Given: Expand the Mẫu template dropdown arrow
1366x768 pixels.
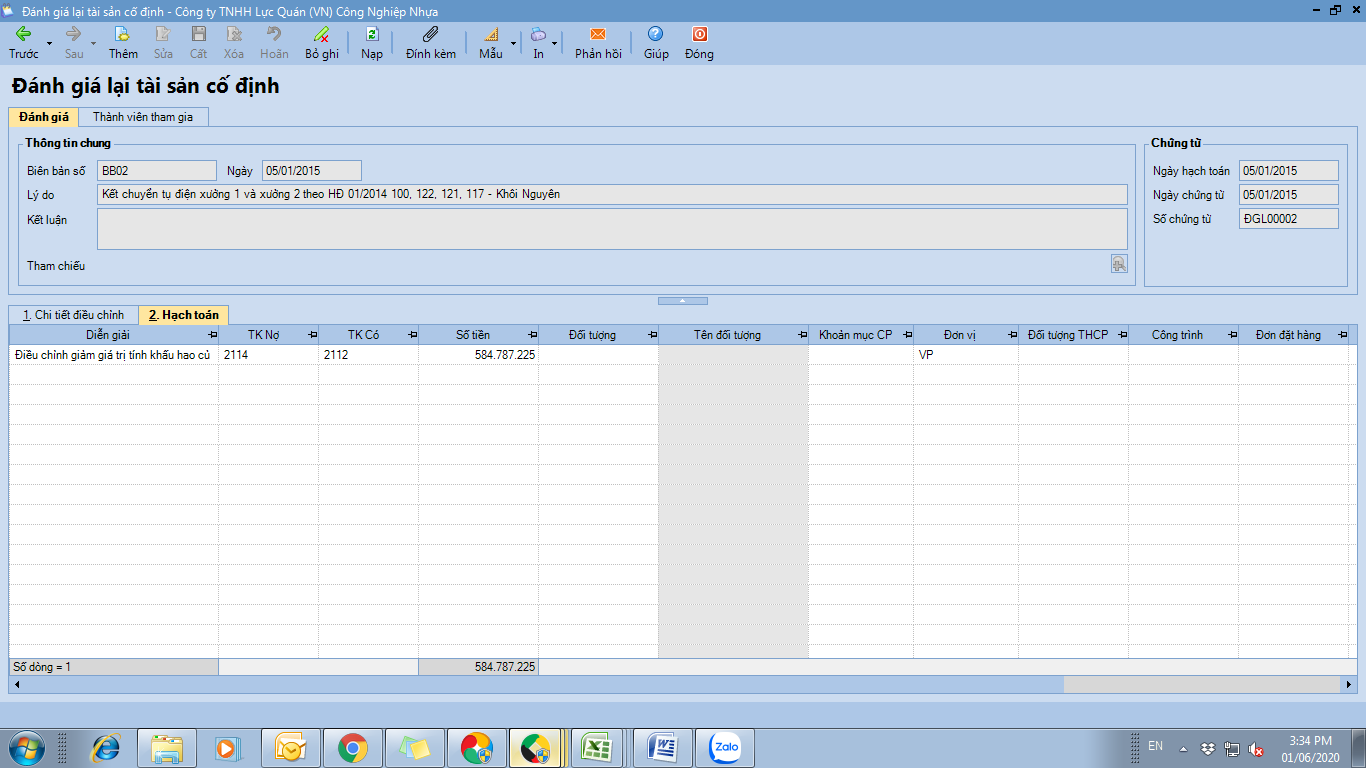Looking at the screenshot, I should [x=514, y=44].
